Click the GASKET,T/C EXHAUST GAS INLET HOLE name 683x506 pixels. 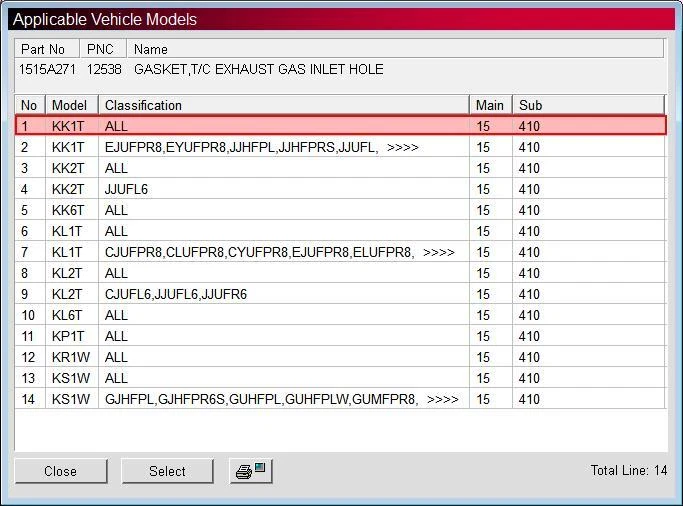259,69
